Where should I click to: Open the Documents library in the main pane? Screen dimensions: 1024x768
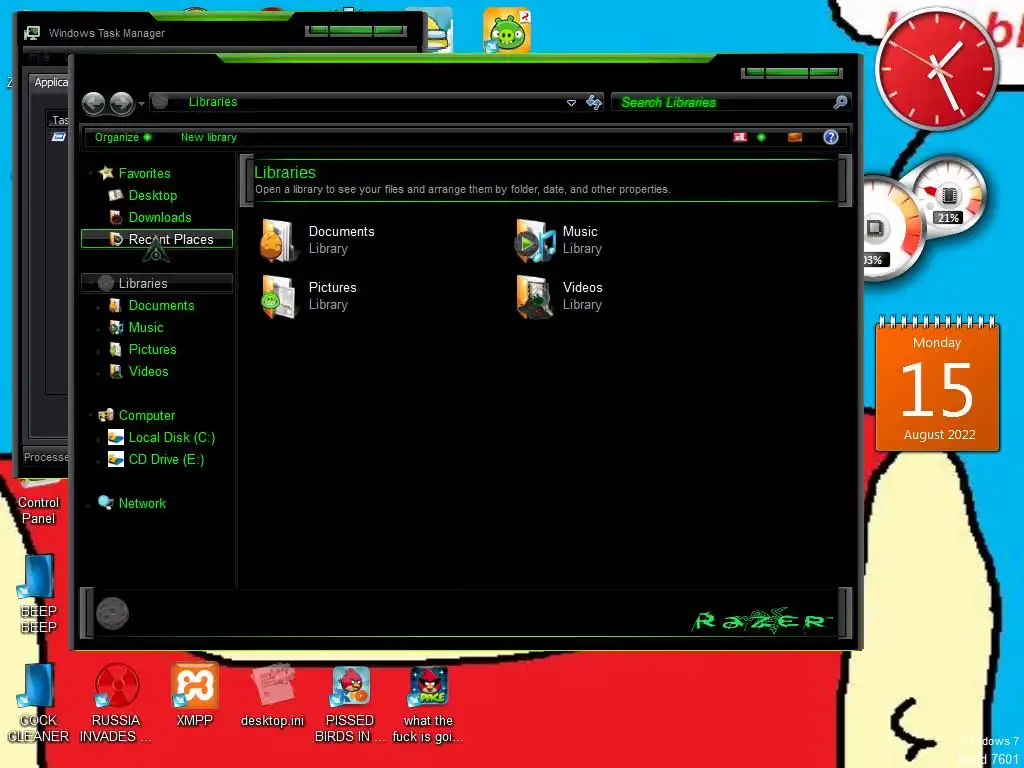click(x=318, y=240)
